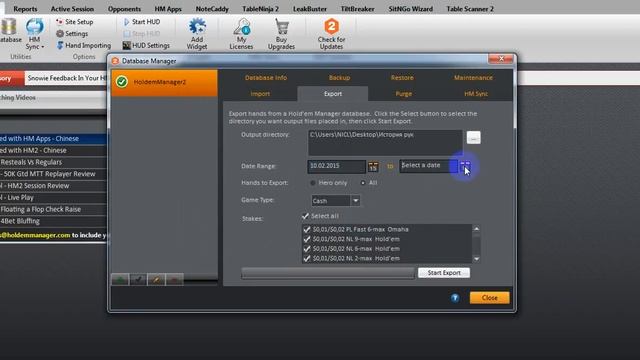Select 'HM2 Session Review' video row
This screenshot has width=640, height=360.
(x=53, y=186)
